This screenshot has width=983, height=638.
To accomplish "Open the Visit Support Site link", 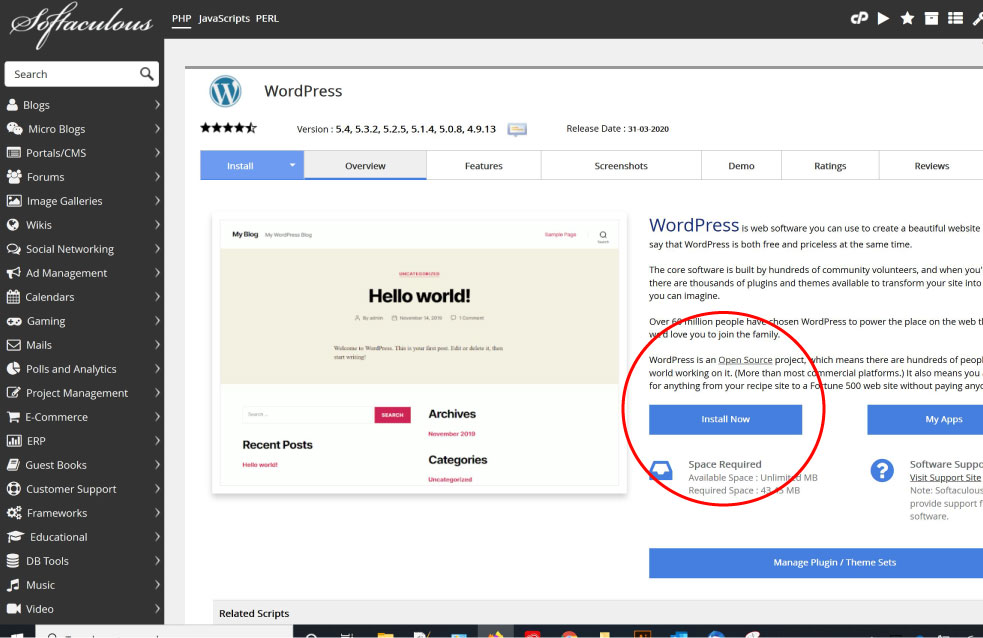I will [945, 478].
